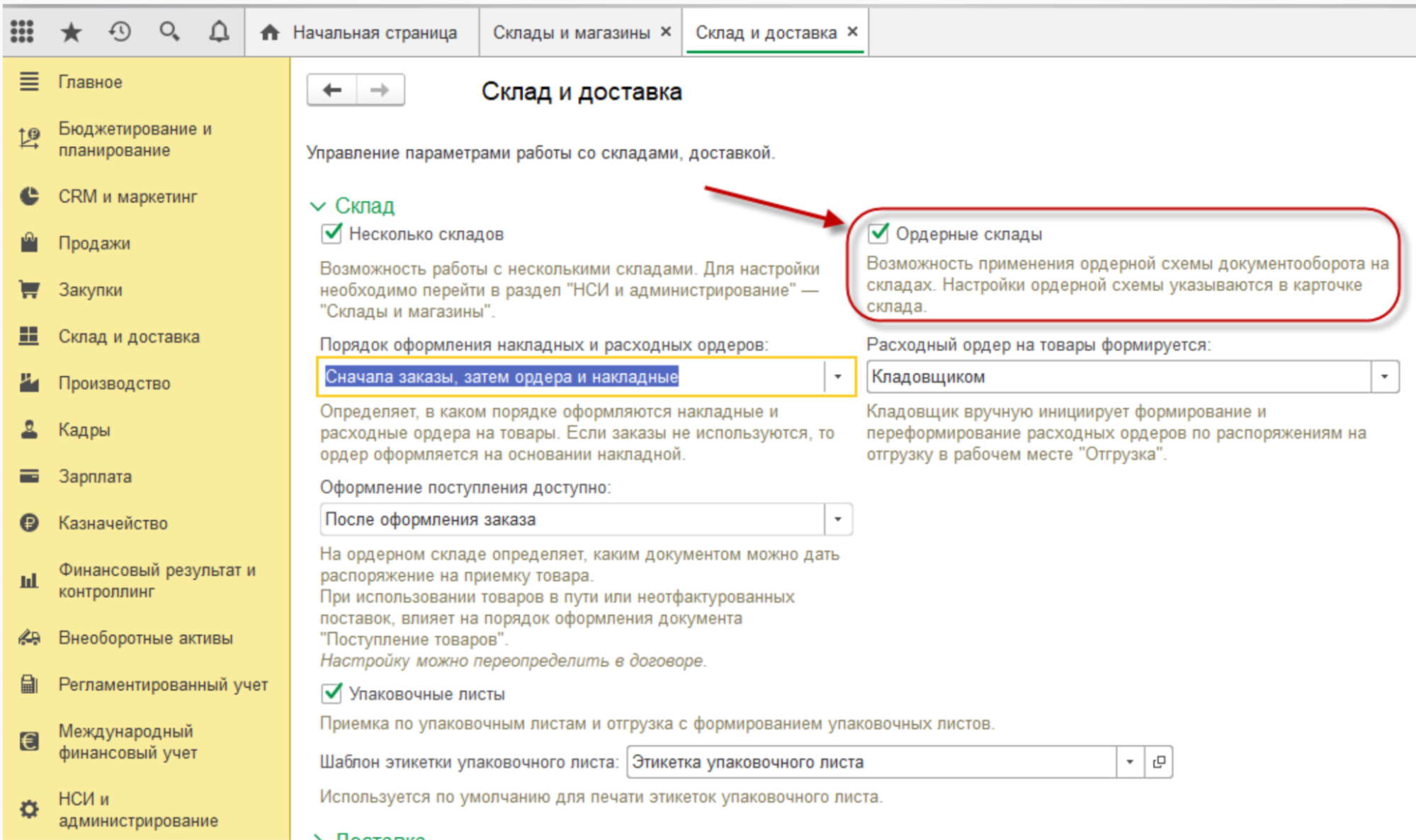Expand Оформление поступления доступно dropdown

[838, 520]
